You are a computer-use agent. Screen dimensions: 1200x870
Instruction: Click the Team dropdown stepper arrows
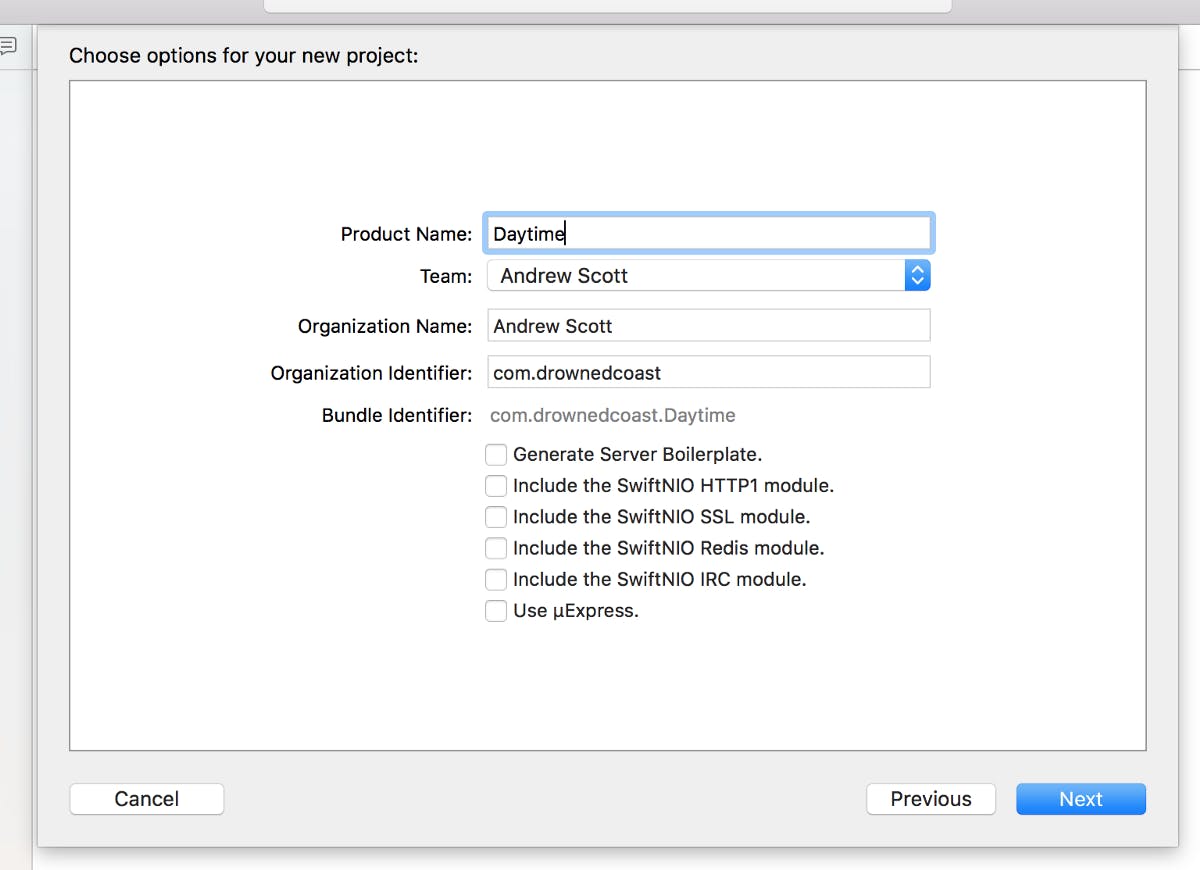917,275
